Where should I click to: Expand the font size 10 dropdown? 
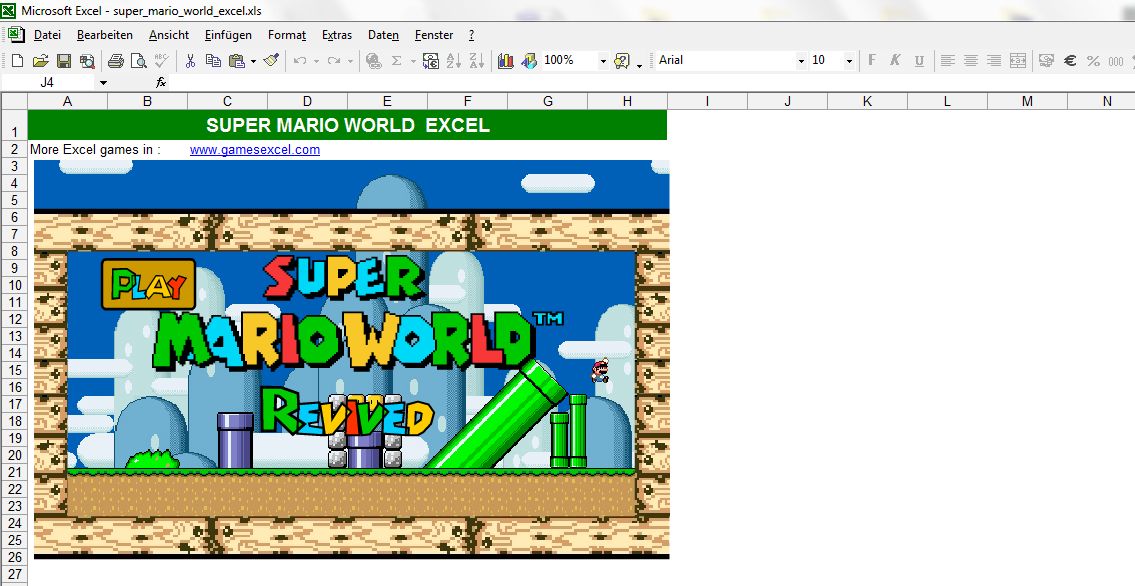pyautogui.click(x=849, y=61)
